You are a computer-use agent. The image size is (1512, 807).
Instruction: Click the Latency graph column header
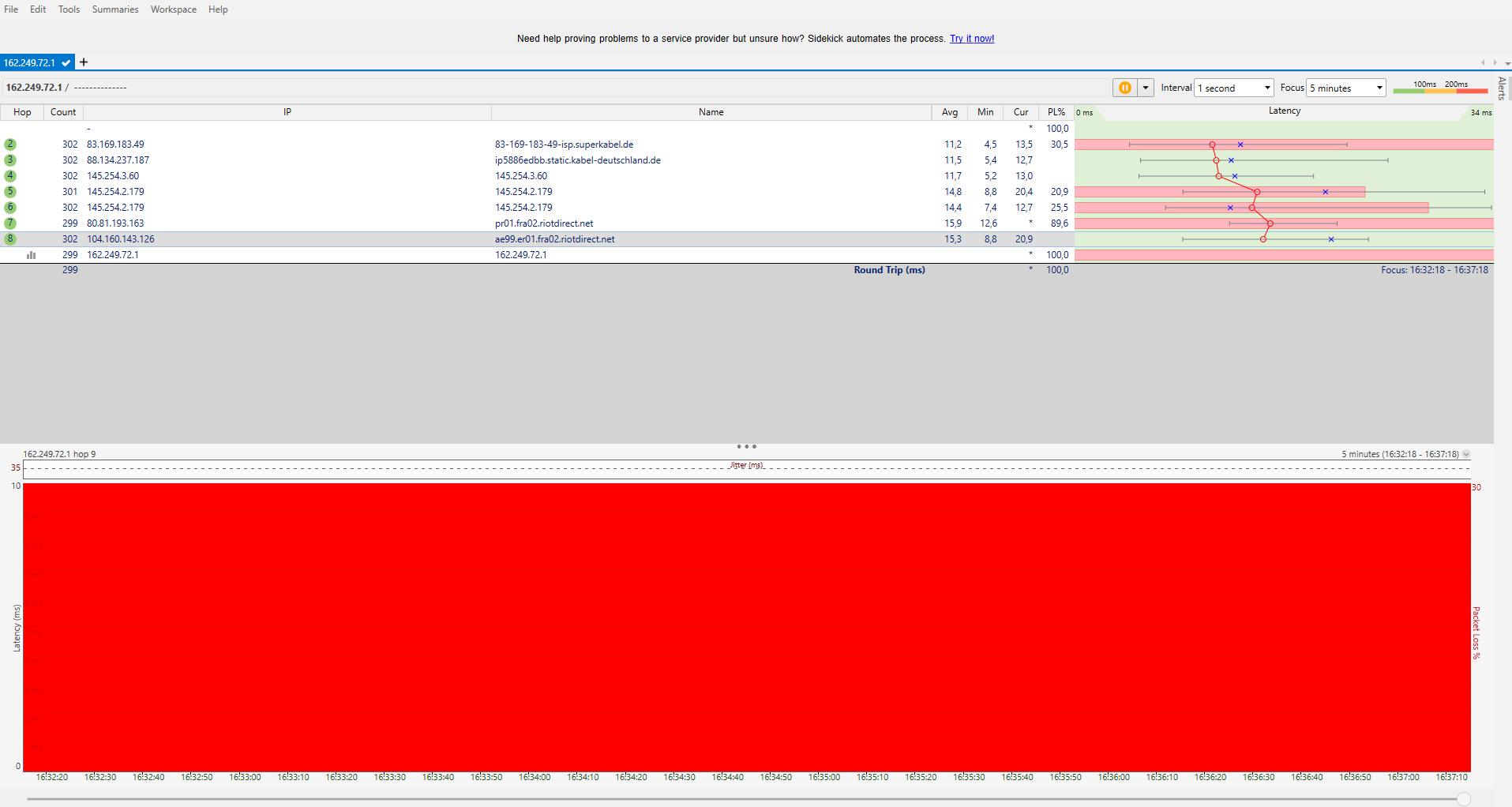(1285, 111)
